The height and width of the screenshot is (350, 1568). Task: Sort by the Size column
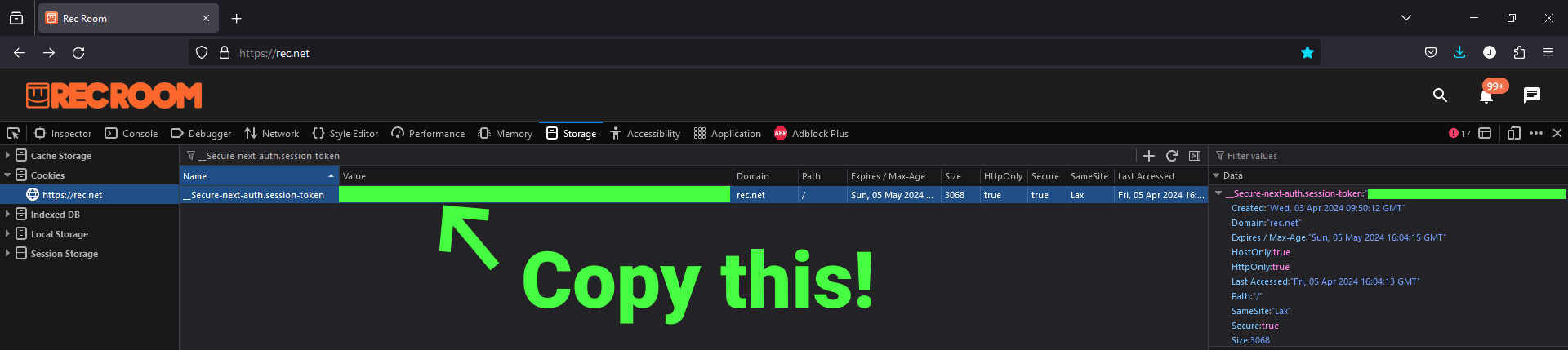[960, 175]
